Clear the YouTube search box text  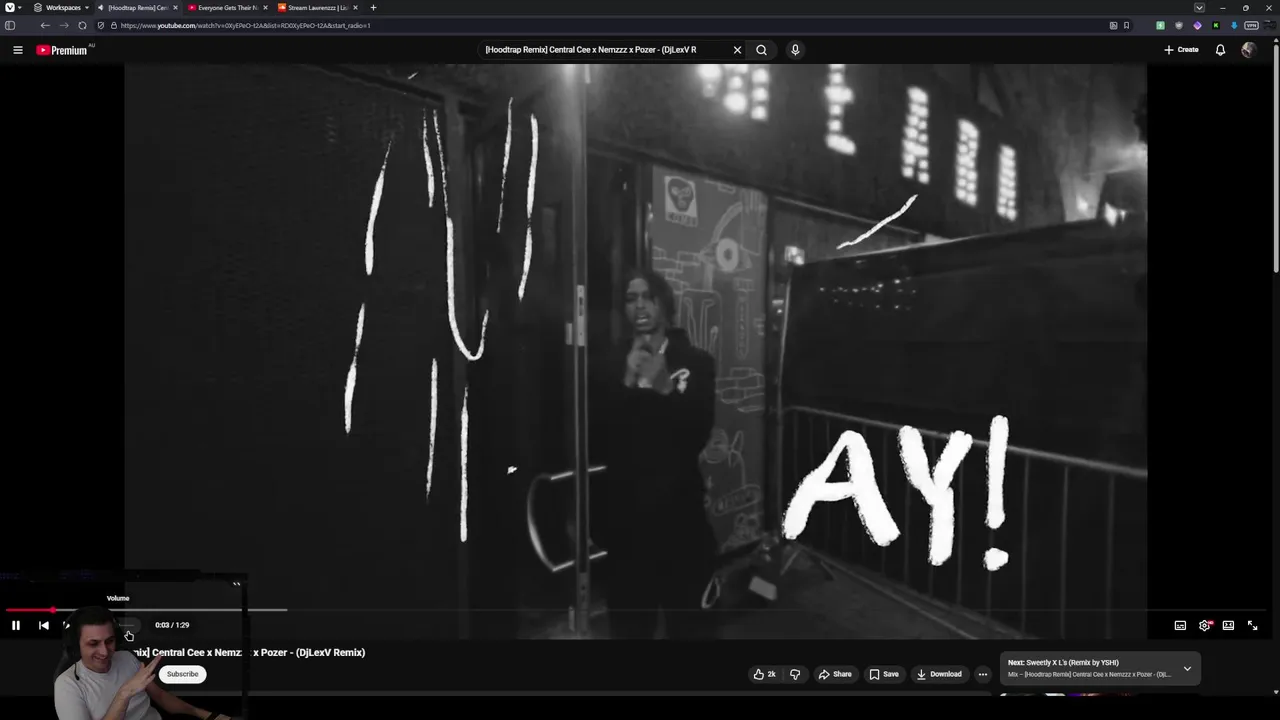coord(737,50)
